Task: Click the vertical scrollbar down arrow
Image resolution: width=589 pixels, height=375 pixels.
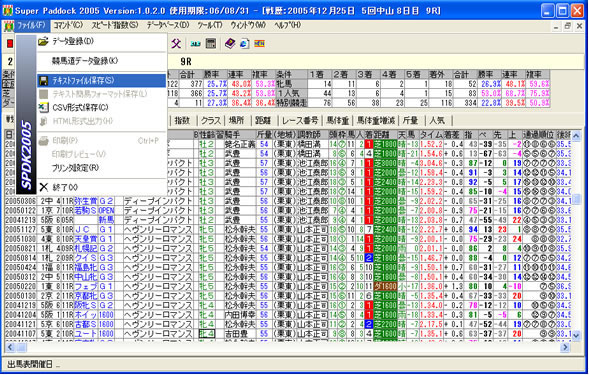Action: tap(576, 336)
